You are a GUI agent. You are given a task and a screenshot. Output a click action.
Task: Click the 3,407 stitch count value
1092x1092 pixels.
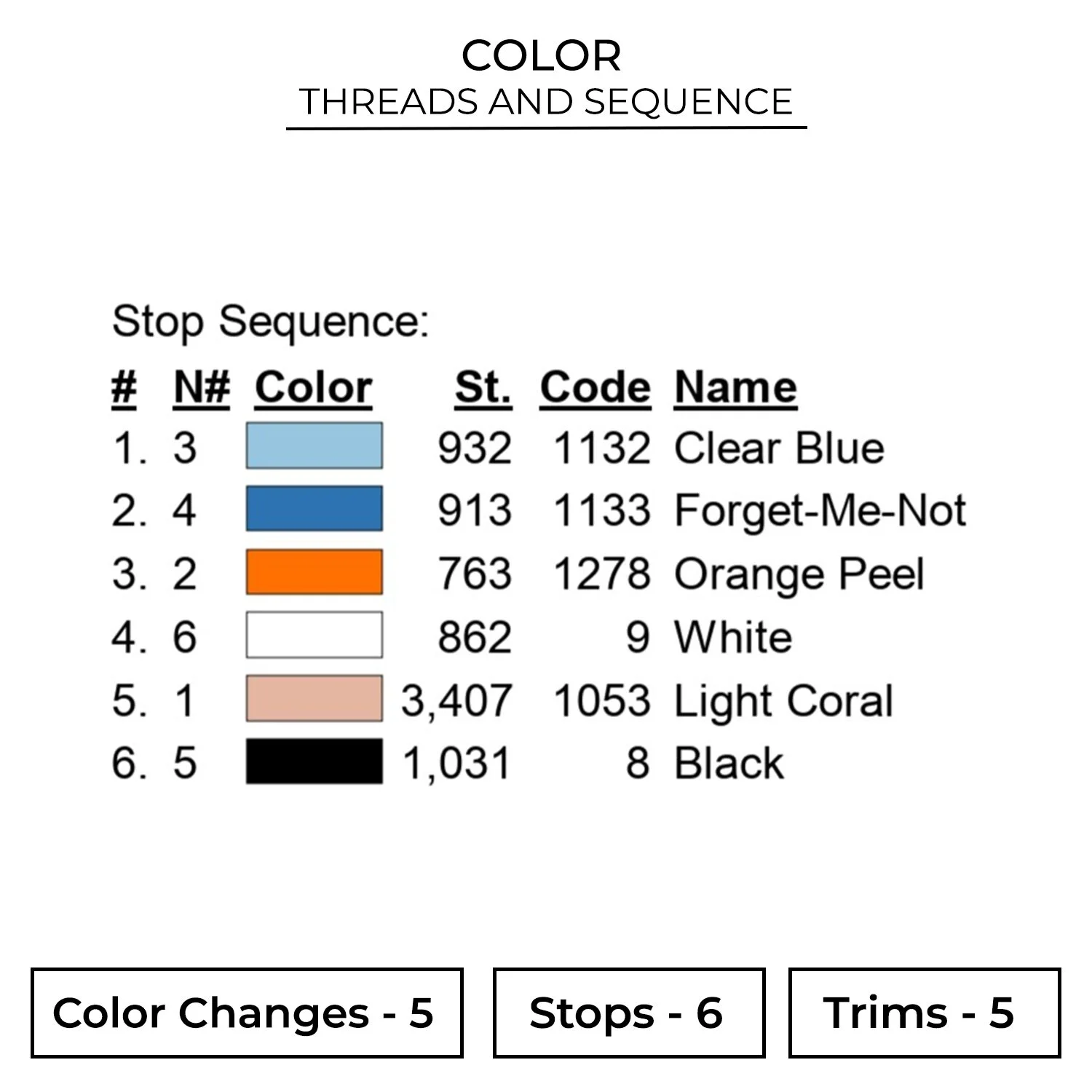tap(456, 700)
